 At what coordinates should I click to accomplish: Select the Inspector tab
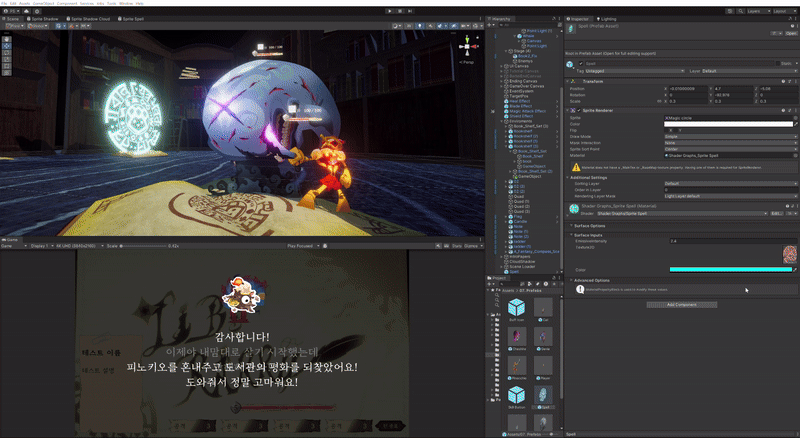click(x=579, y=19)
